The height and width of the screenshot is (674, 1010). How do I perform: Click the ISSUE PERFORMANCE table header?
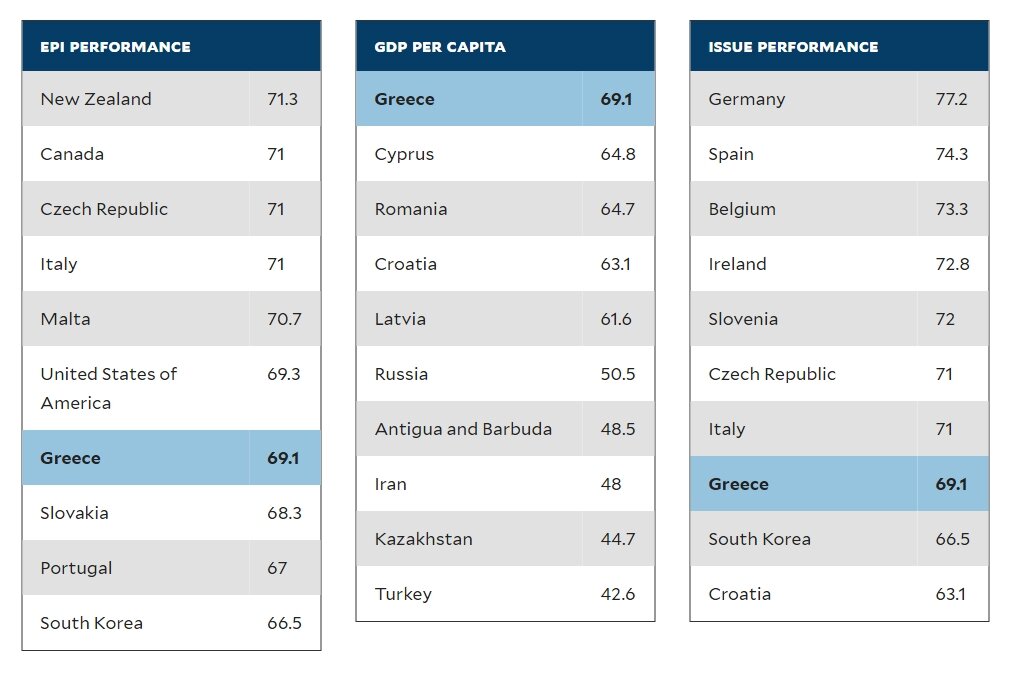point(839,46)
